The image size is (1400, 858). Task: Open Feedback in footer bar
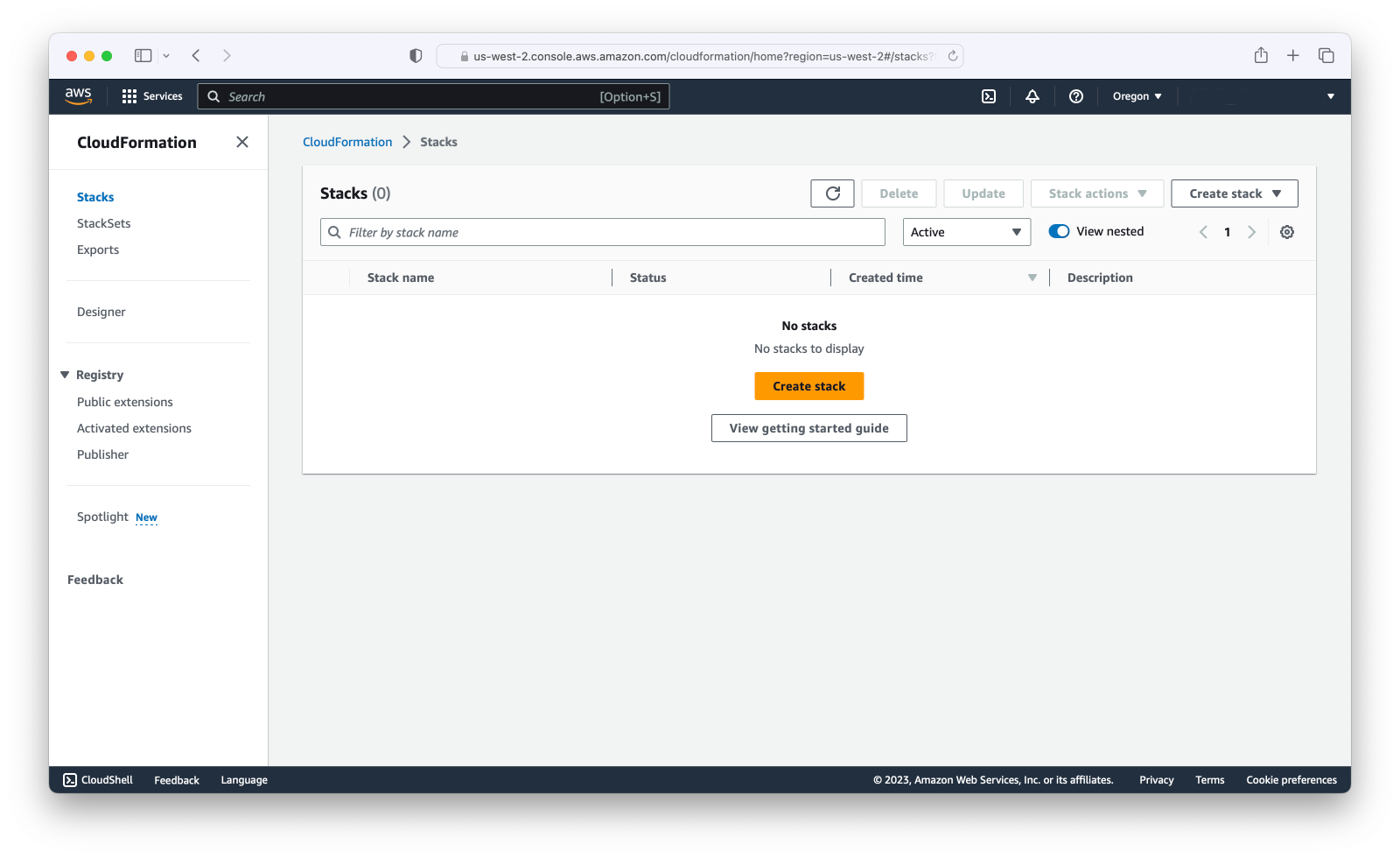coord(177,780)
